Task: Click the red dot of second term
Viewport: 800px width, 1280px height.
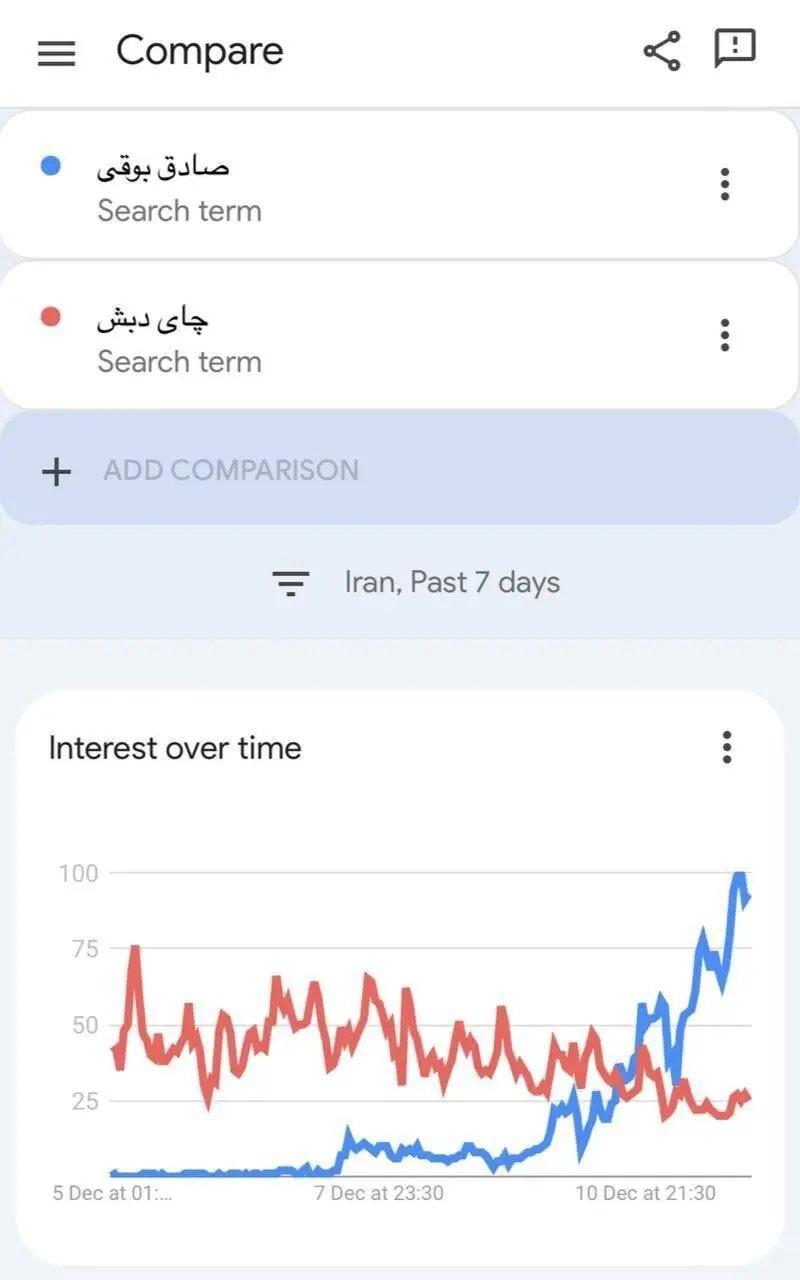Action: click(50, 318)
